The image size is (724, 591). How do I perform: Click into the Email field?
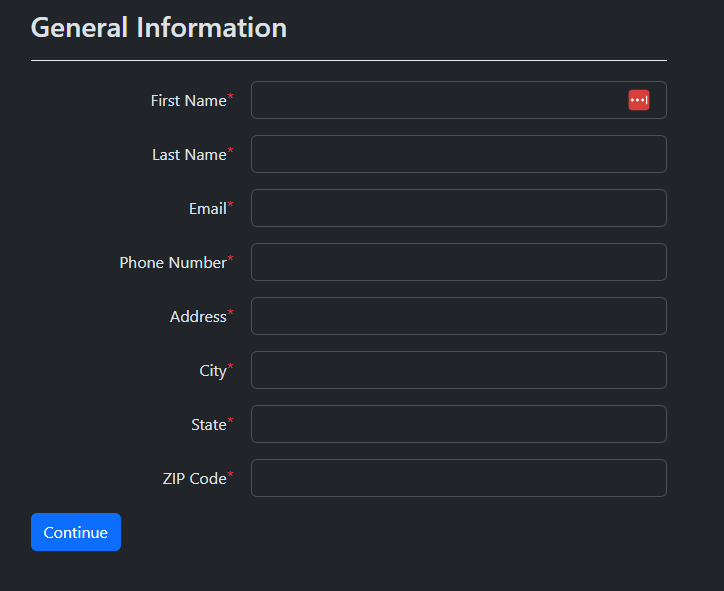459,208
